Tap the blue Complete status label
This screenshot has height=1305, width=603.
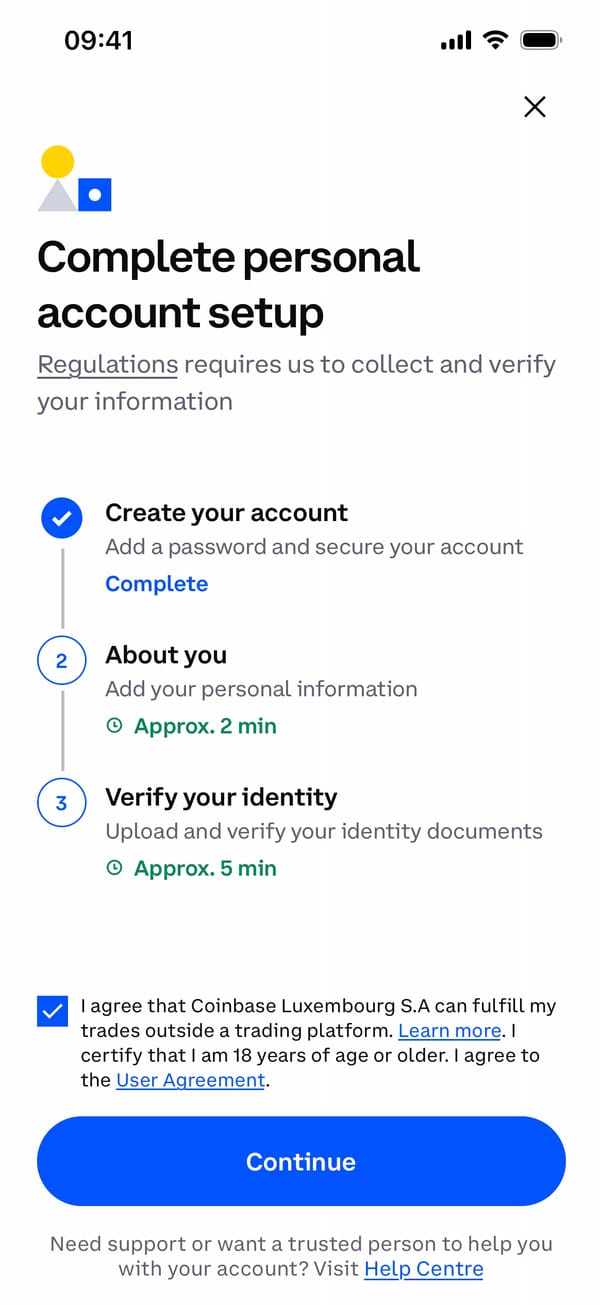(x=157, y=584)
